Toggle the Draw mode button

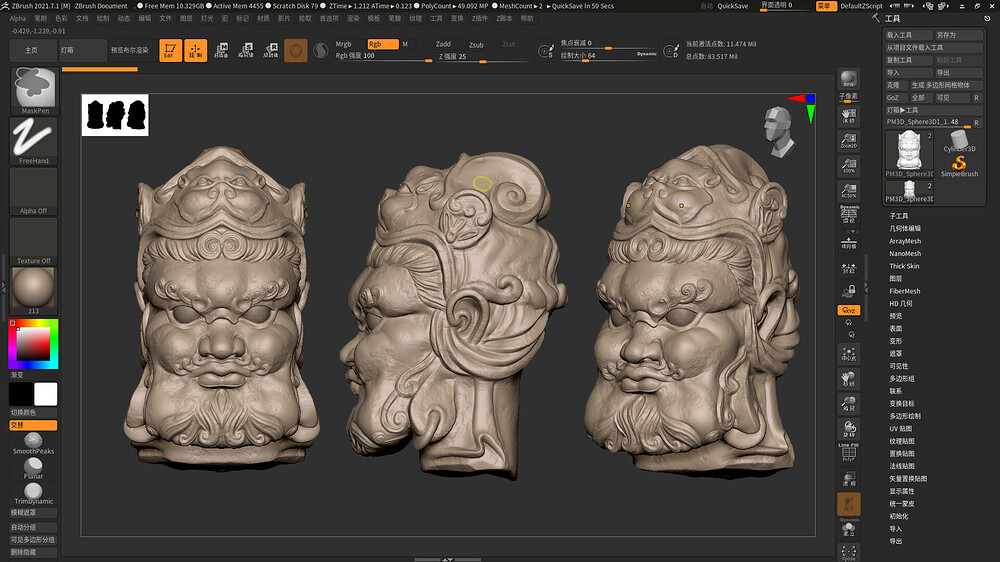pyautogui.click(x=196, y=50)
